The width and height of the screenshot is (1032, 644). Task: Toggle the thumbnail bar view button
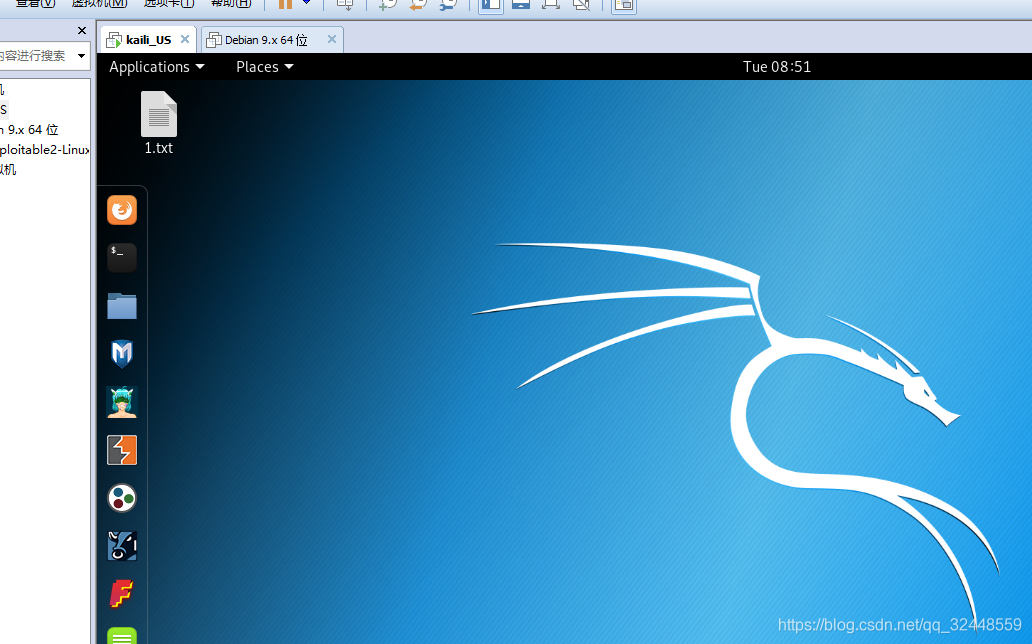pyautogui.click(x=521, y=5)
